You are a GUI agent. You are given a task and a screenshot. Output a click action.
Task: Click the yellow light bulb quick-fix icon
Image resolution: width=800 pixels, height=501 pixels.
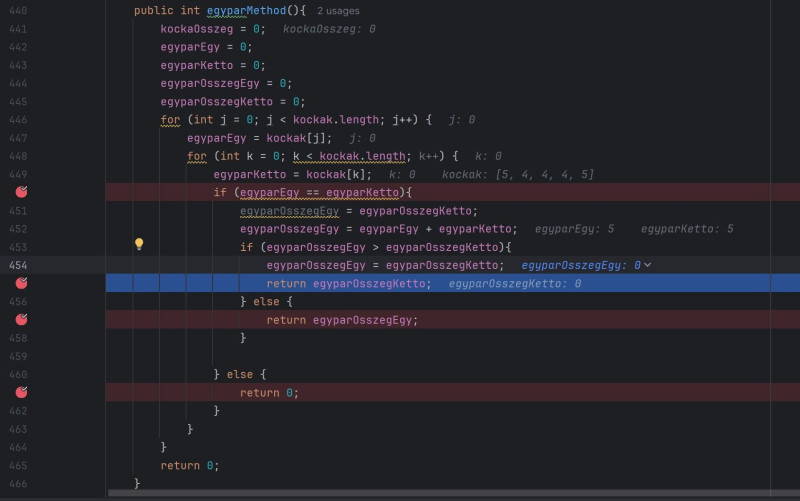[139, 244]
